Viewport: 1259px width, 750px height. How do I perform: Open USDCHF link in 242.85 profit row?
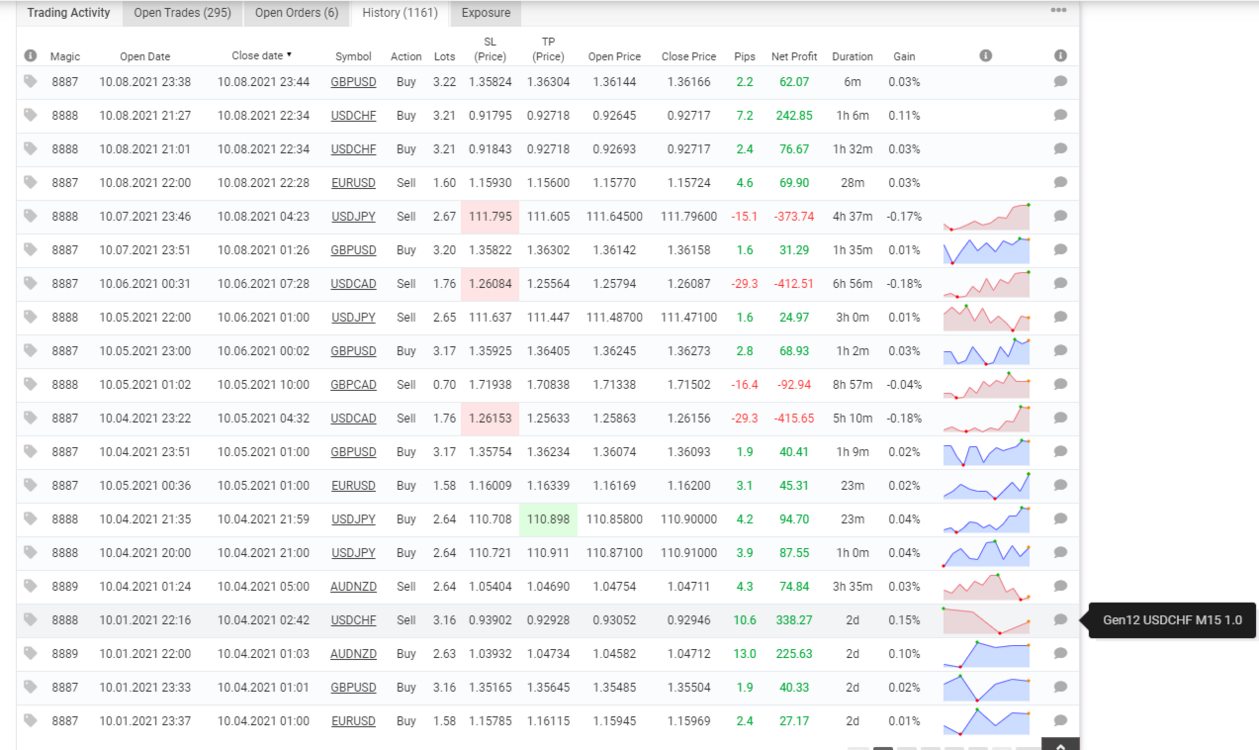coord(353,116)
